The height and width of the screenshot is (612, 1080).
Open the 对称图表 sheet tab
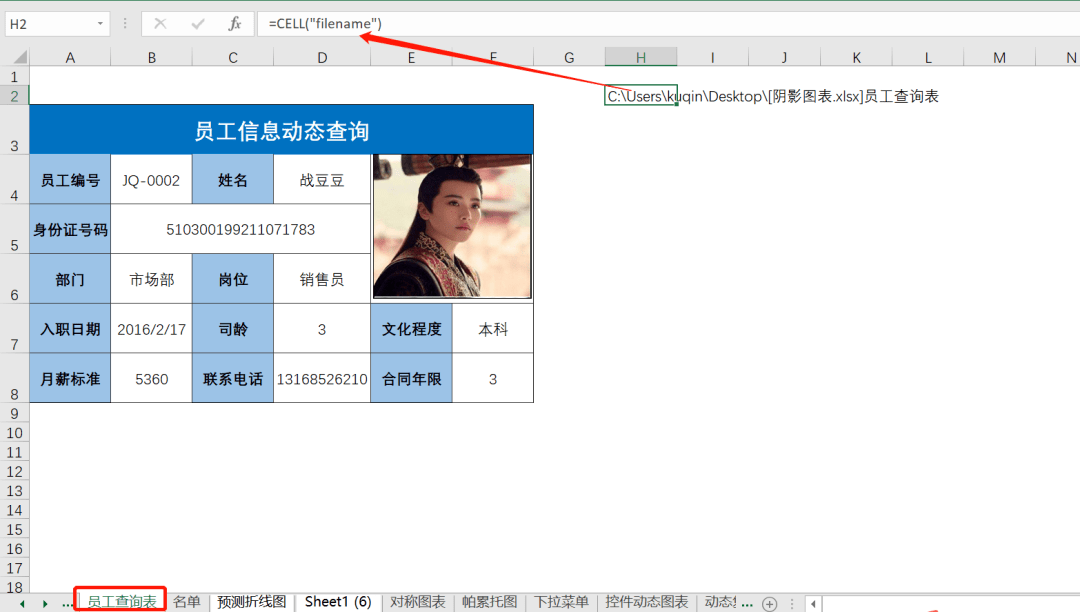417,602
